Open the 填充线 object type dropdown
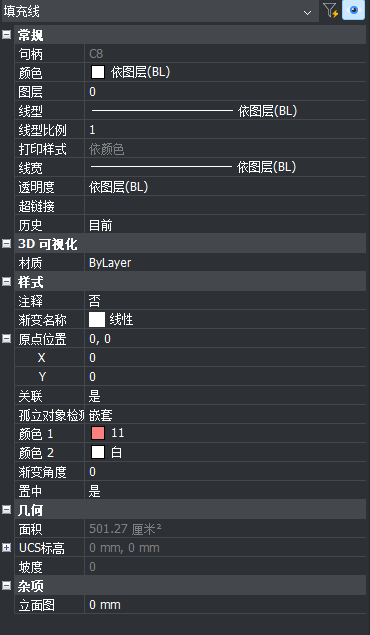Image resolution: width=370 pixels, height=635 pixels. pos(159,11)
